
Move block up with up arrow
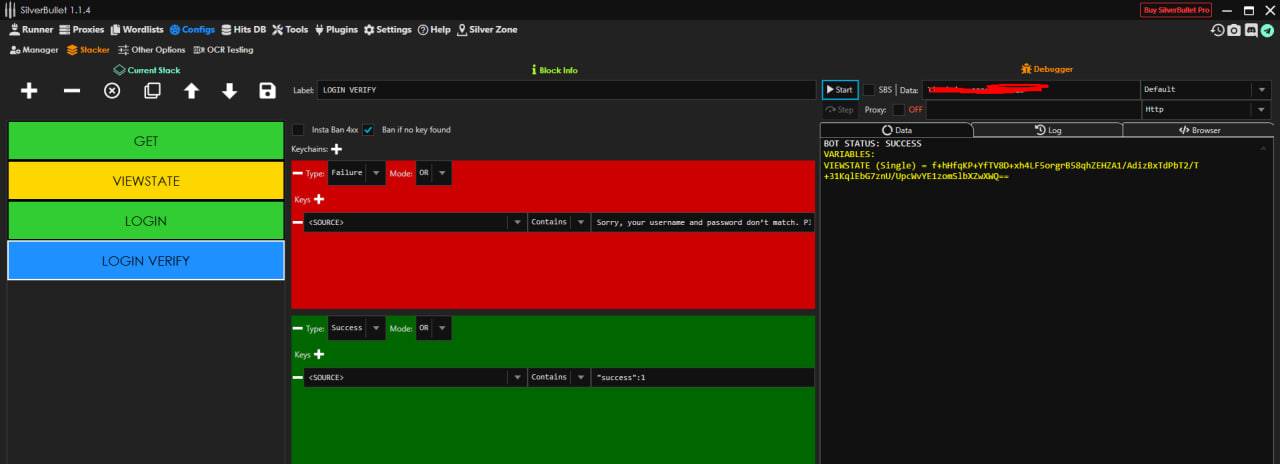click(x=191, y=91)
